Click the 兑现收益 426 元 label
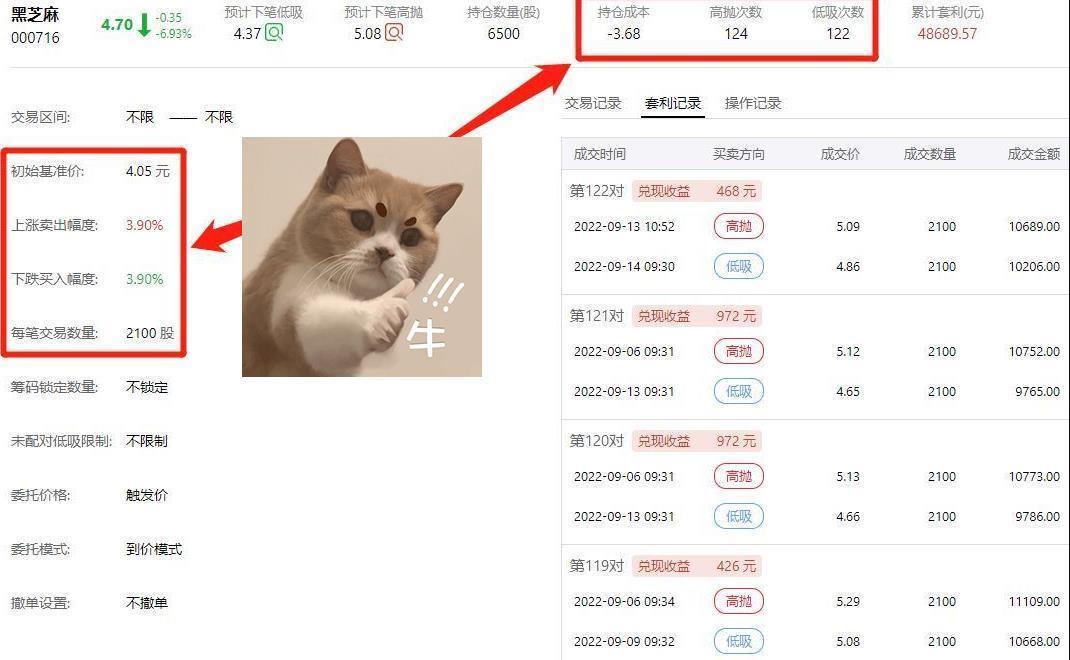The image size is (1070, 660). tap(697, 566)
